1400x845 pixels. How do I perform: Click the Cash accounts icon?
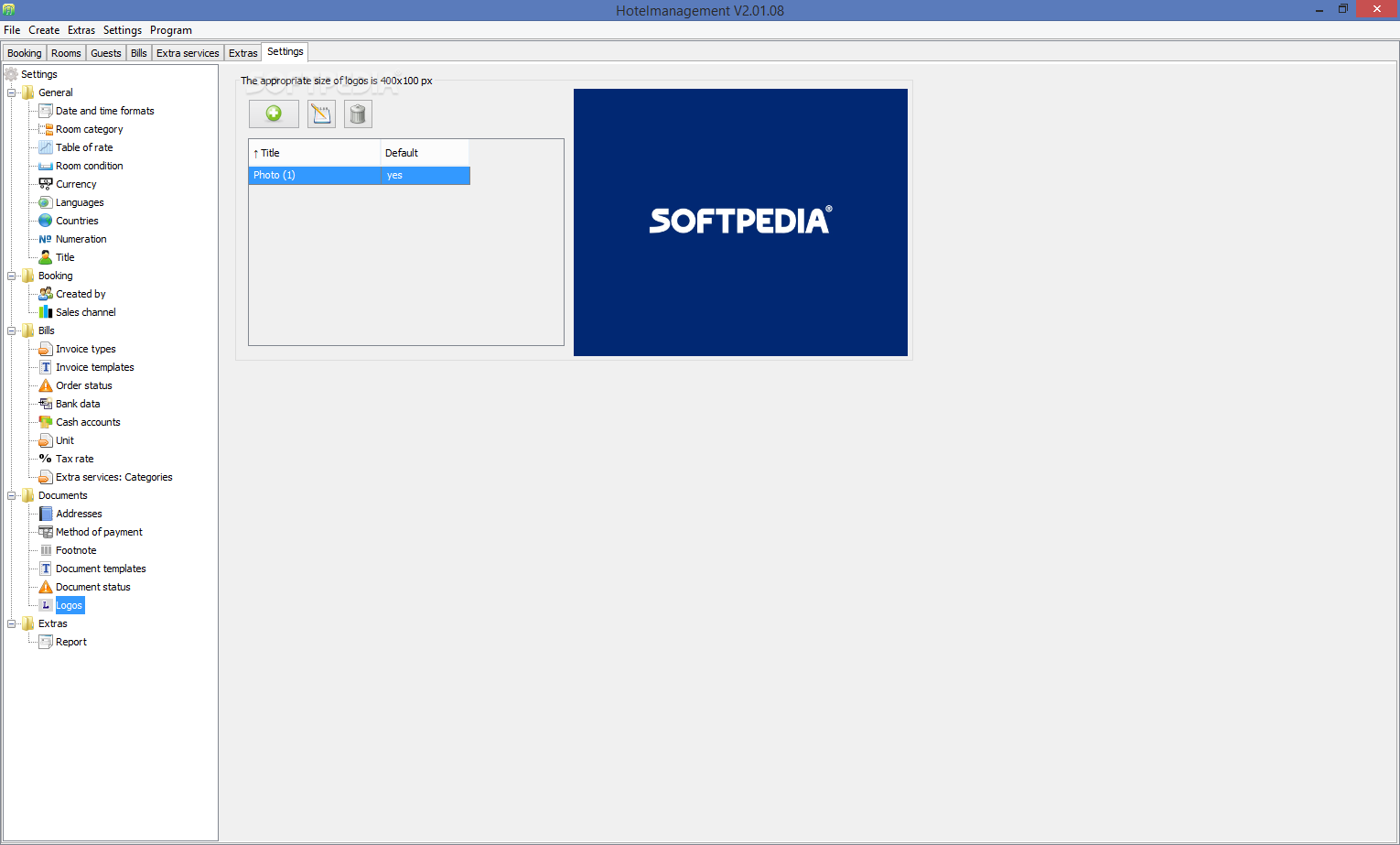point(46,422)
